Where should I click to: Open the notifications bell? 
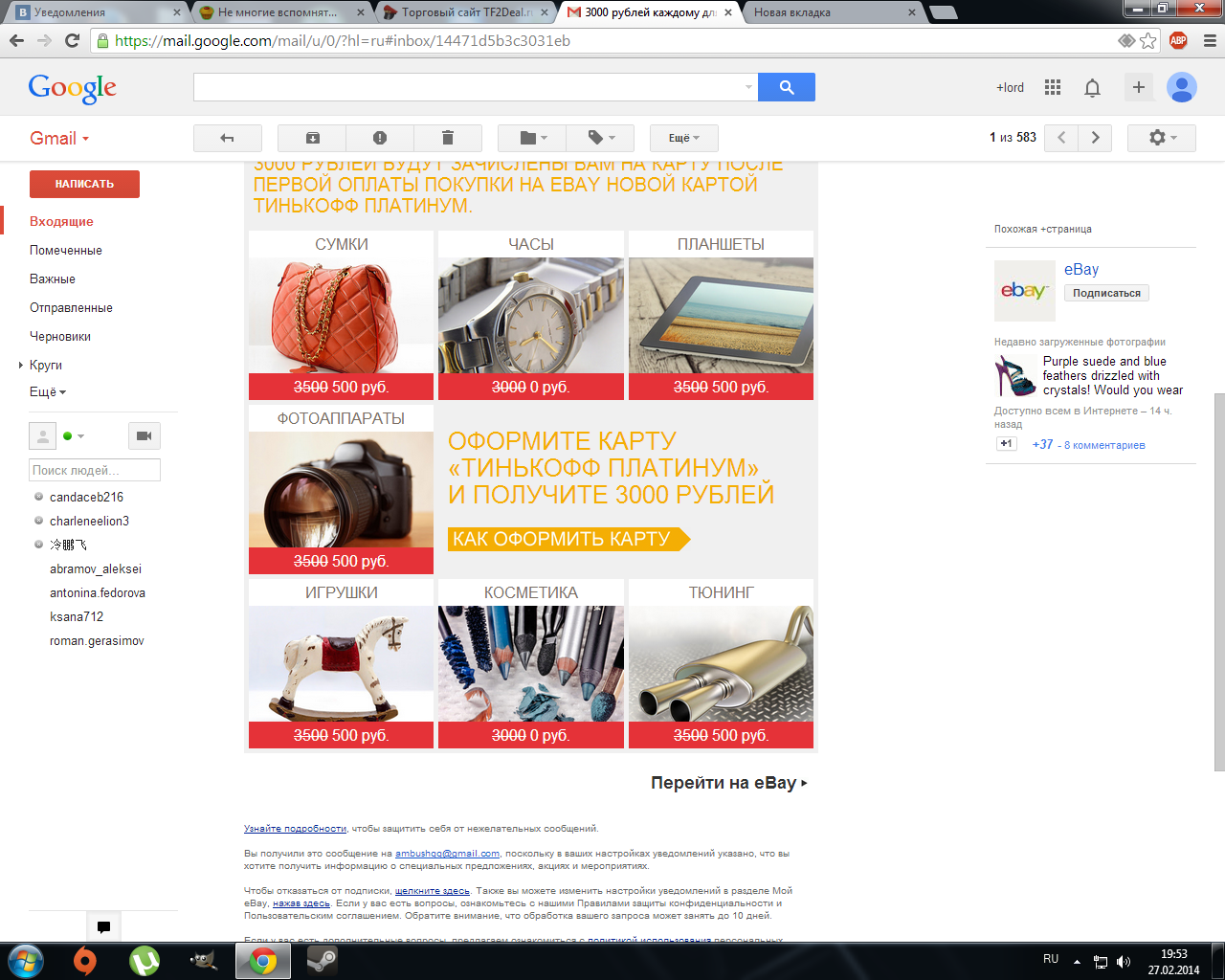coord(1092,88)
